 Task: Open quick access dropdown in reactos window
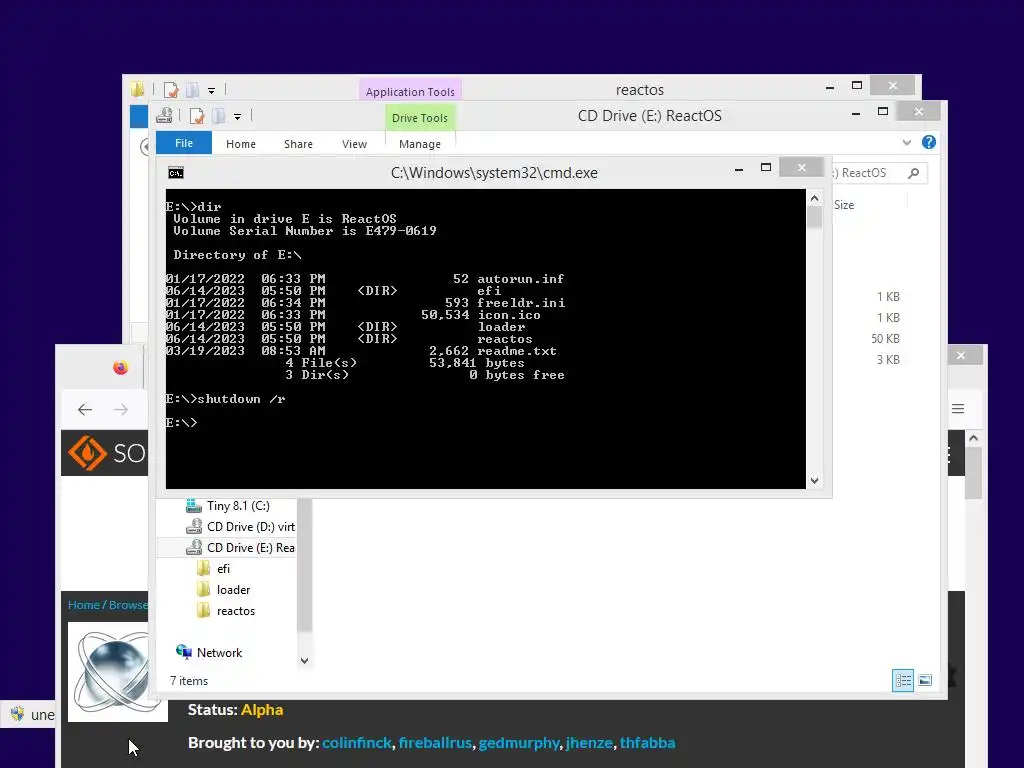tap(212, 91)
